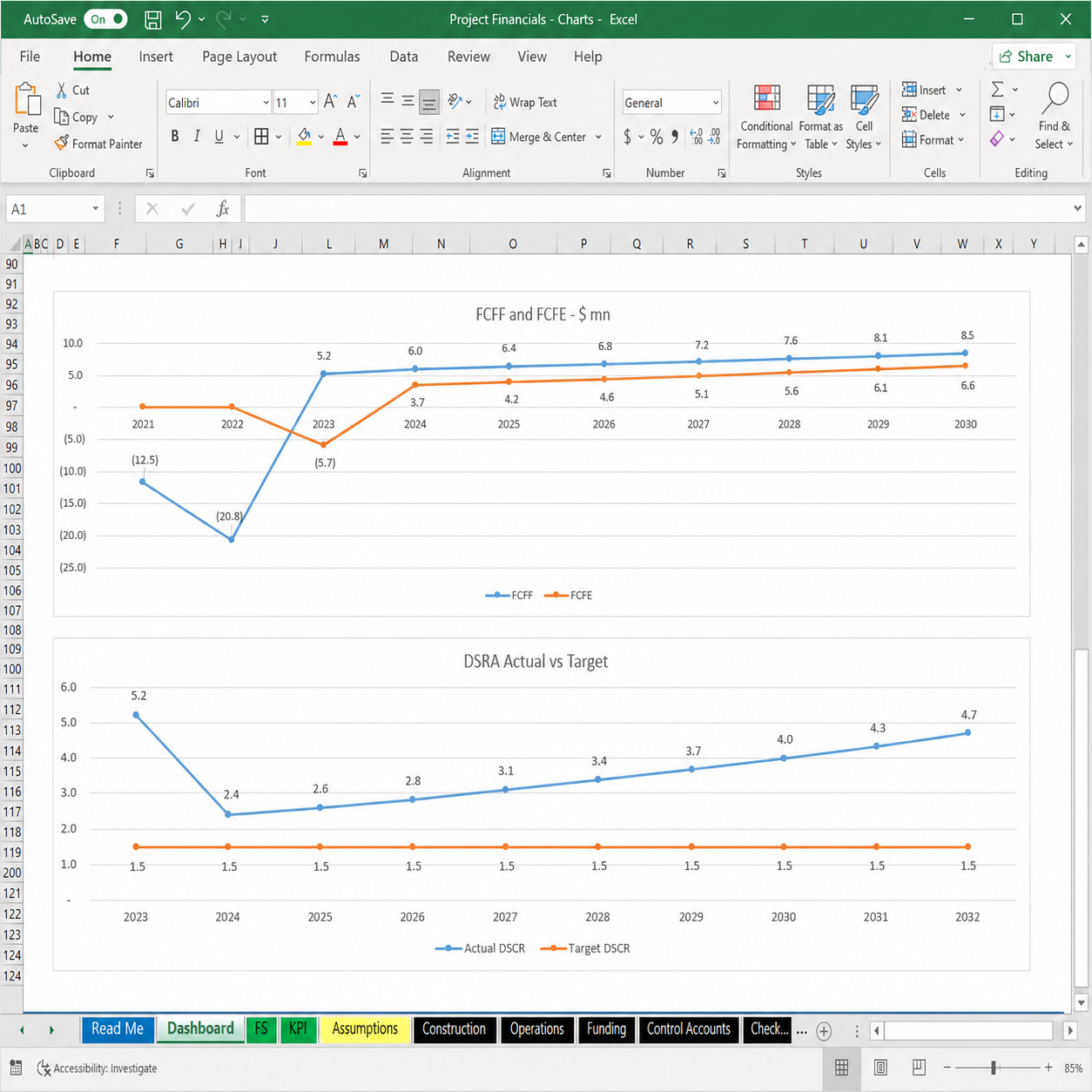Toggle Underline formatting
The image size is (1092, 1092).
click(x=219, y=137)
